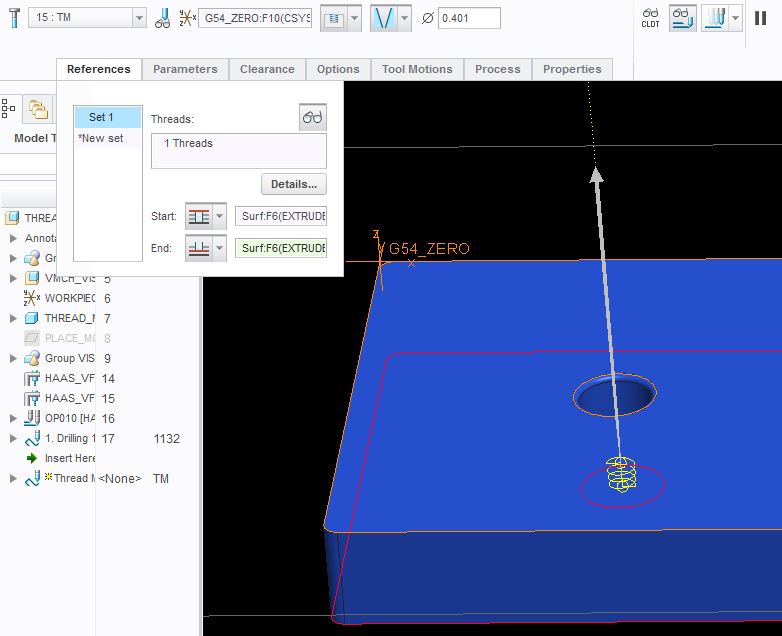Click the Group VIS icon numbered 9
782x636 pixels.
[x=32, y=358]
